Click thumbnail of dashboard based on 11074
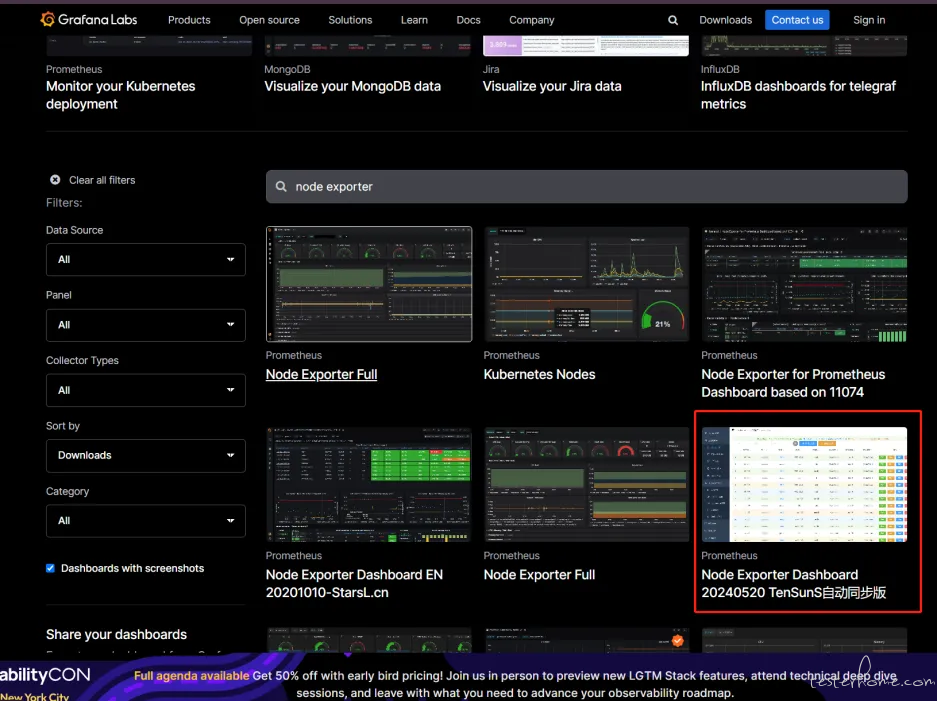The width and height of the screenshot is (937, 701). [x=804, y=284]
